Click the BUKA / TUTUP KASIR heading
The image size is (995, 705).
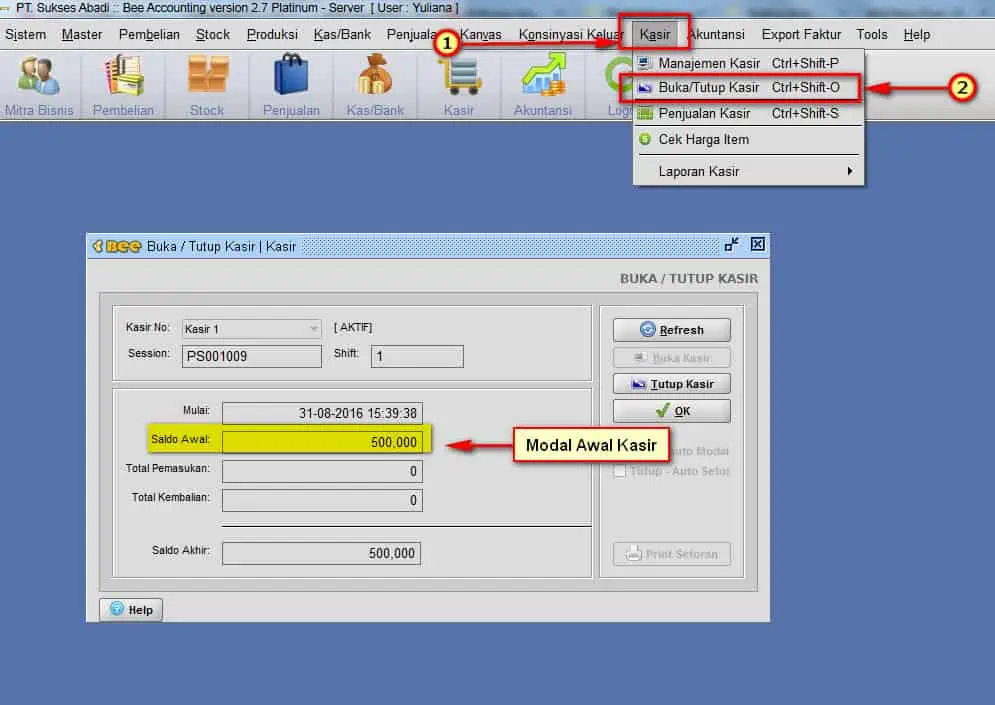coord(689,279)
